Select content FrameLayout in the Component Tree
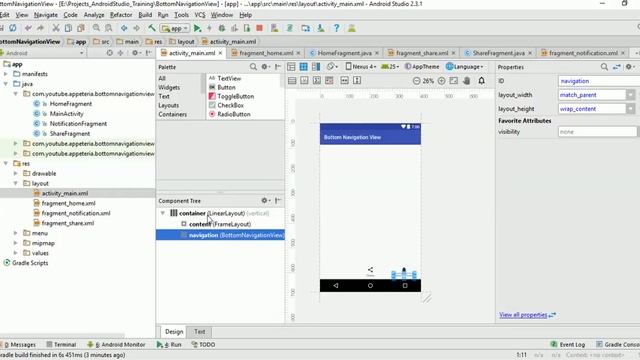Image resolution: width=640 pixels, height=360 pixels. 220,224
